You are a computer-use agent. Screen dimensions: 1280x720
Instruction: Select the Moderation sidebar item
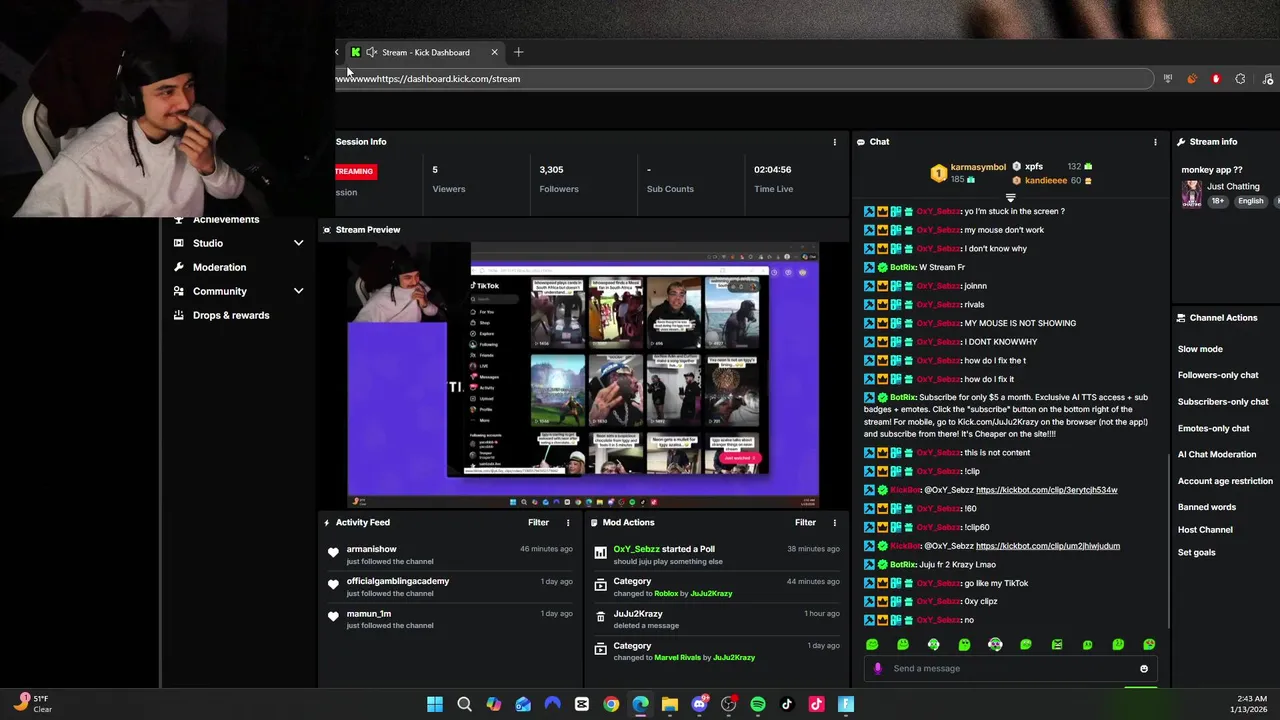click(219, 267)
